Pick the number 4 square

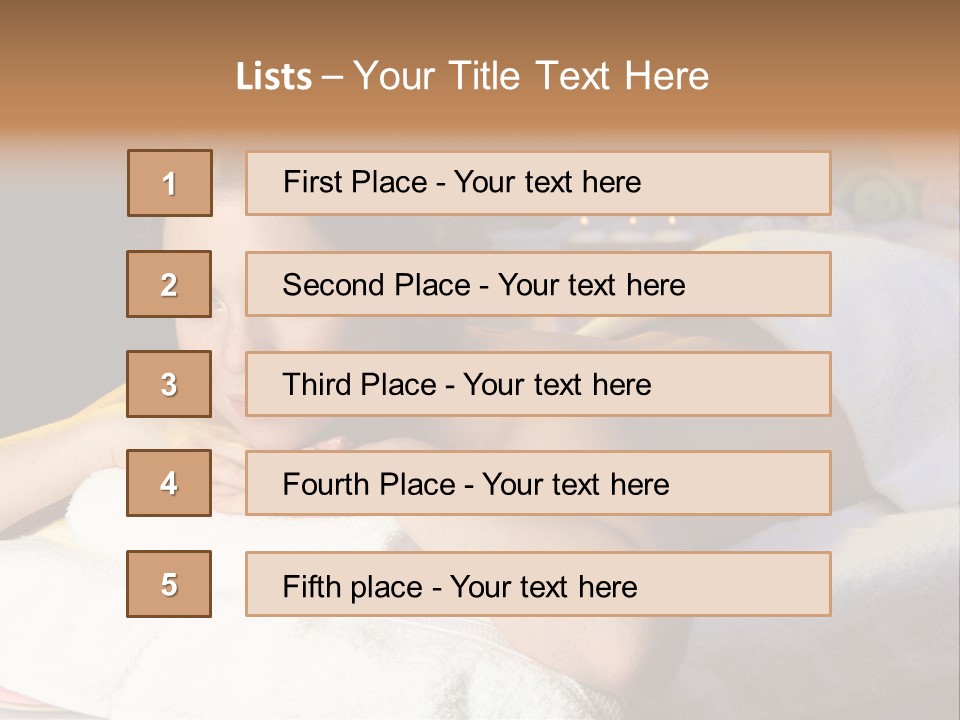click(x=169, y=483)
